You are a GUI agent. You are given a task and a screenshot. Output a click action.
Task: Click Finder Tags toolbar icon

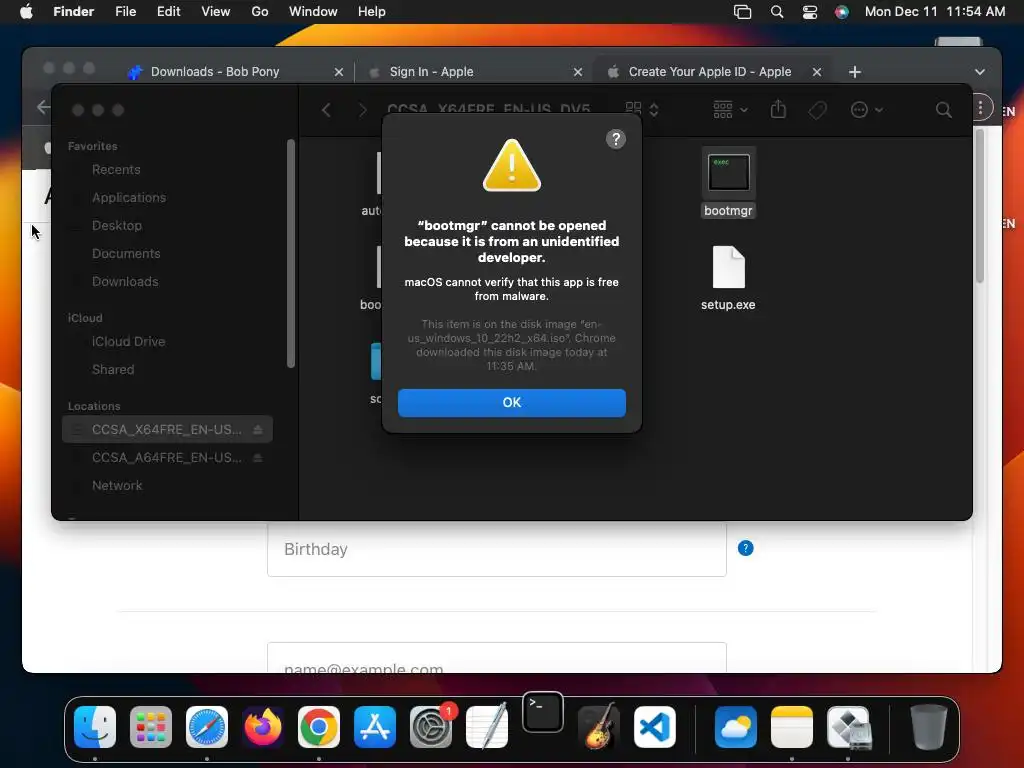pos(818,110)
